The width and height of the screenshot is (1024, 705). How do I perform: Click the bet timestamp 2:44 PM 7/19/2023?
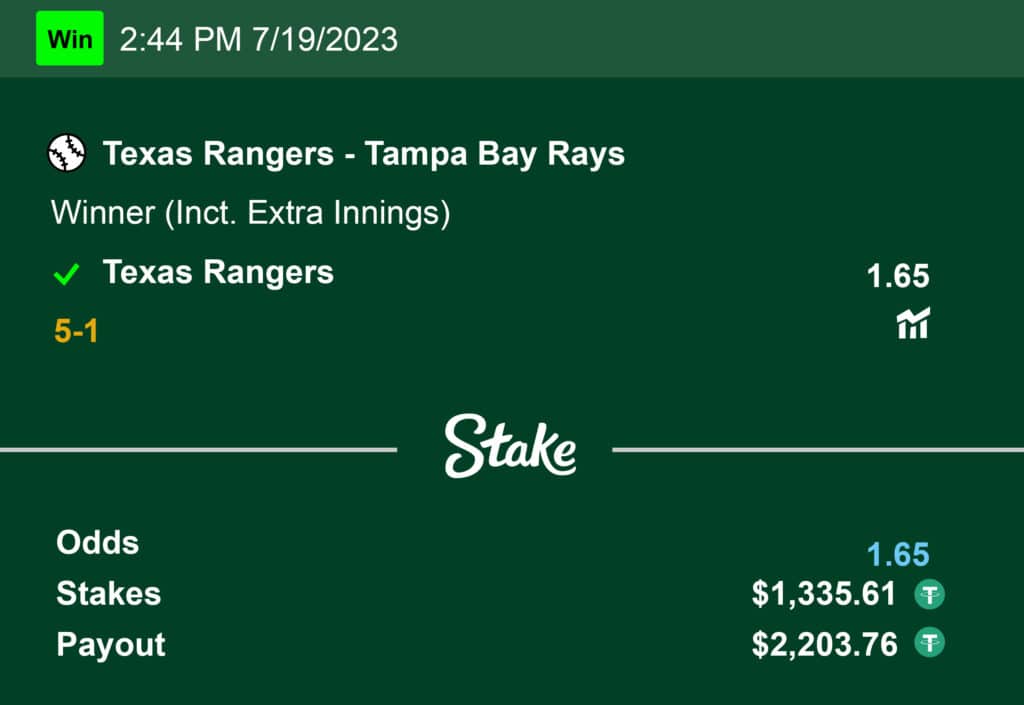pyautogui.click(x=258, y=39)
